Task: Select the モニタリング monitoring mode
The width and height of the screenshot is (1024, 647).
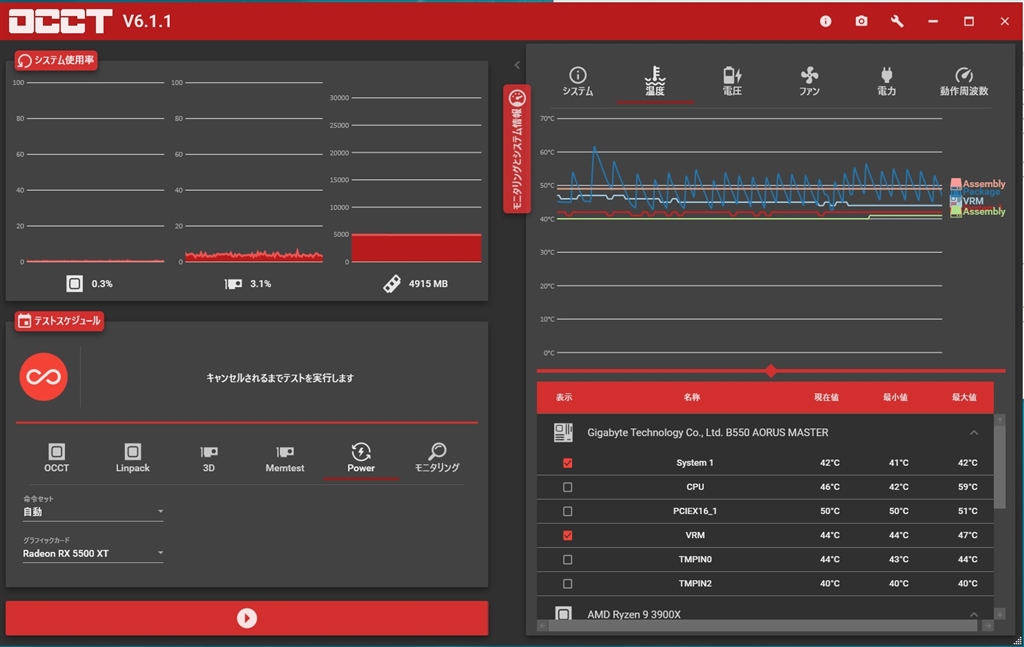Action: click(x=437, y=458)
